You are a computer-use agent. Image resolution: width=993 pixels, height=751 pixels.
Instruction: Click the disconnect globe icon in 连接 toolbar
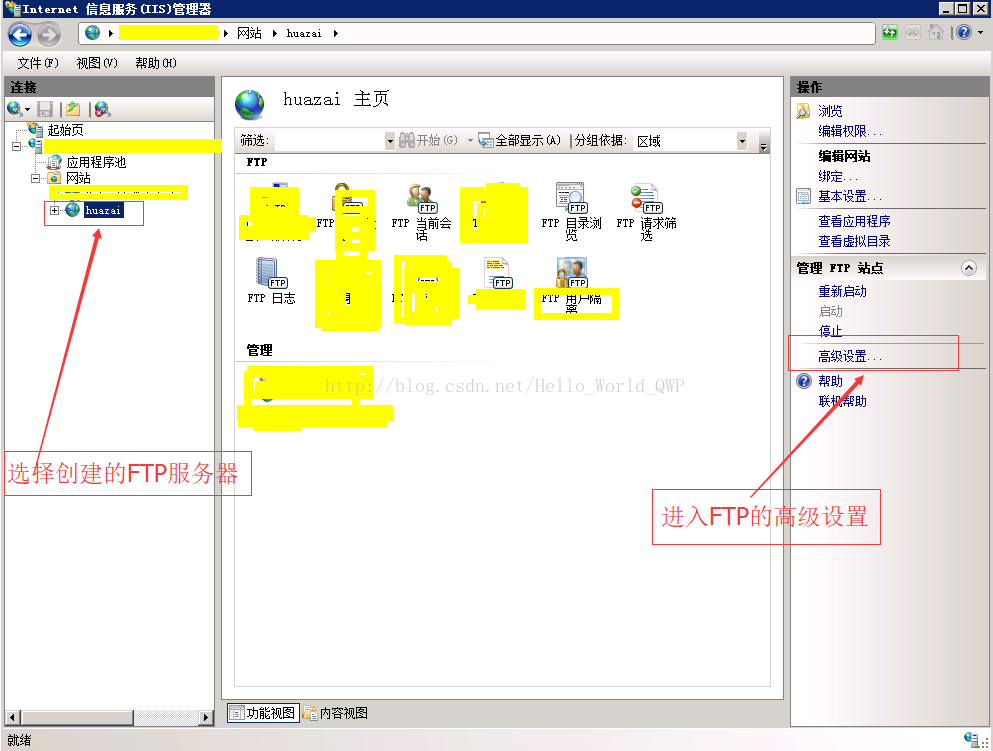pos(102,109)
